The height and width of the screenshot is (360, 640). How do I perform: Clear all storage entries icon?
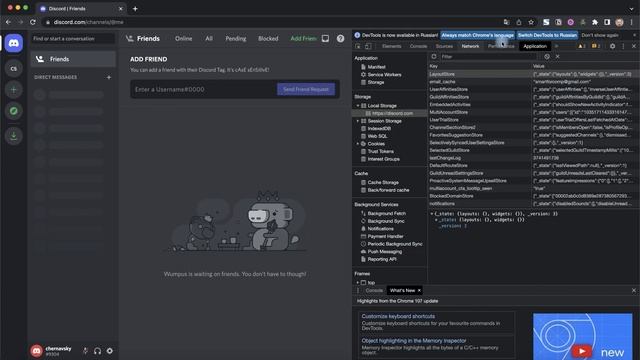547,56
